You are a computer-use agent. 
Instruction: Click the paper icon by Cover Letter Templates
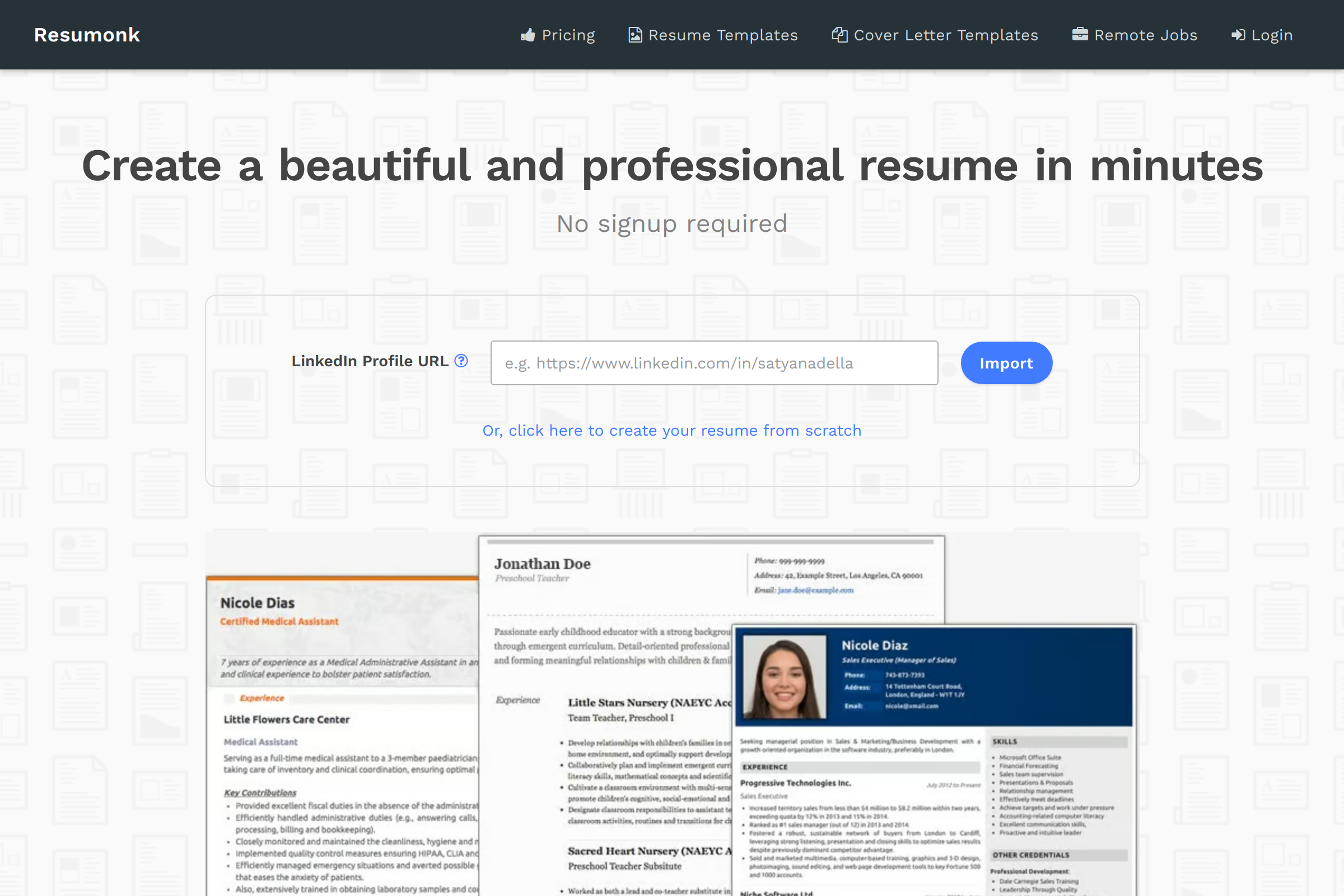[x=839, y=35]
